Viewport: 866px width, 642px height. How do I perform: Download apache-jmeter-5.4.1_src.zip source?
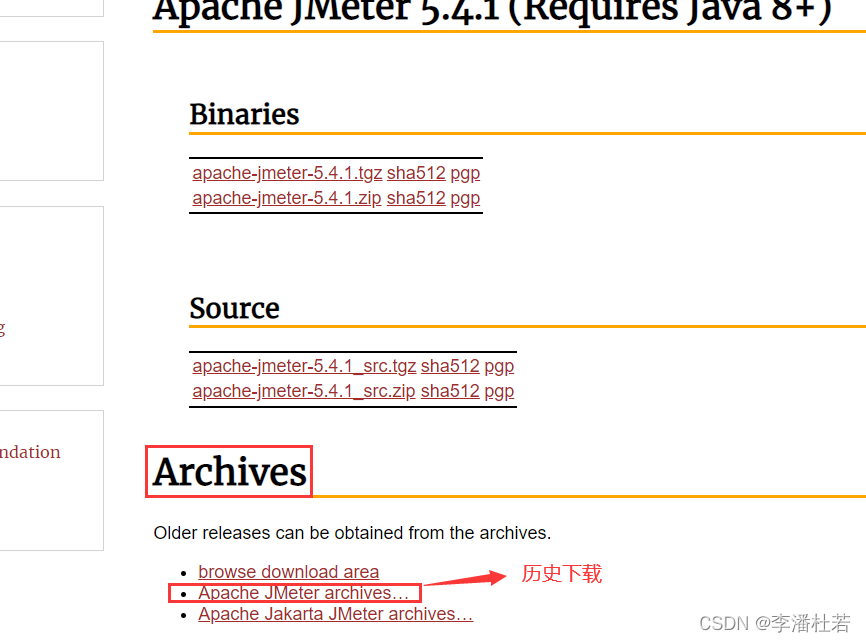click(x=304, y=391)
